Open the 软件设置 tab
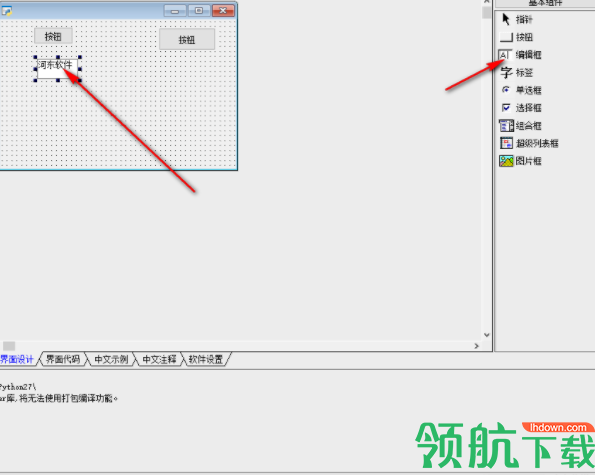Image resolution: width=595 pixels, height=475 pixels. click(x=206, y=359)
